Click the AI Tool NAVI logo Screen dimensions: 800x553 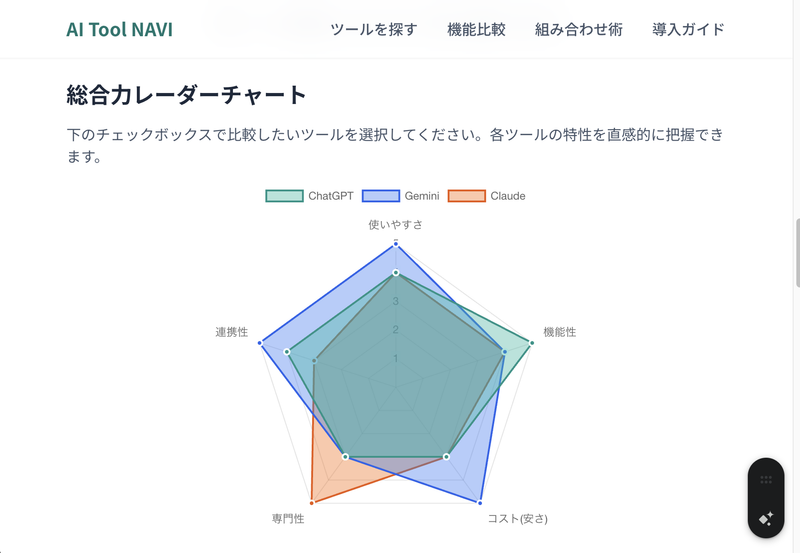coord(119,29)
